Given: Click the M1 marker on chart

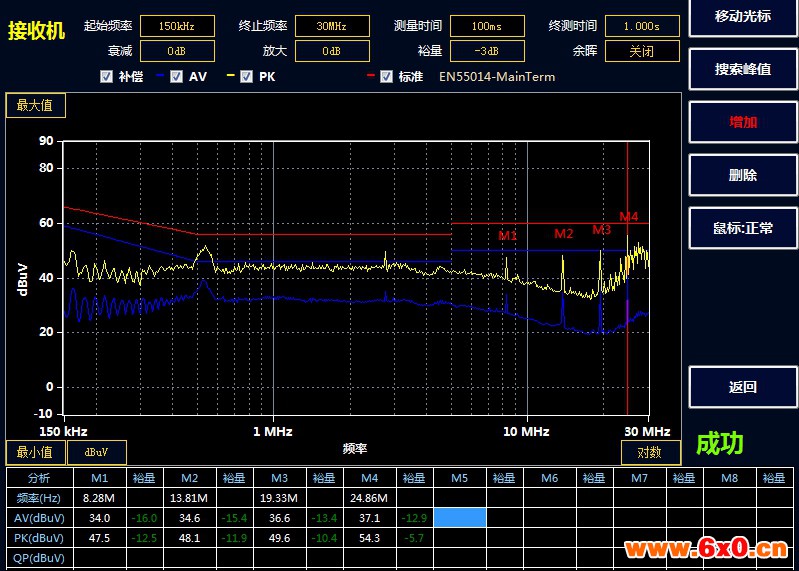Looking at the screenshot, I should coord(508,235).
